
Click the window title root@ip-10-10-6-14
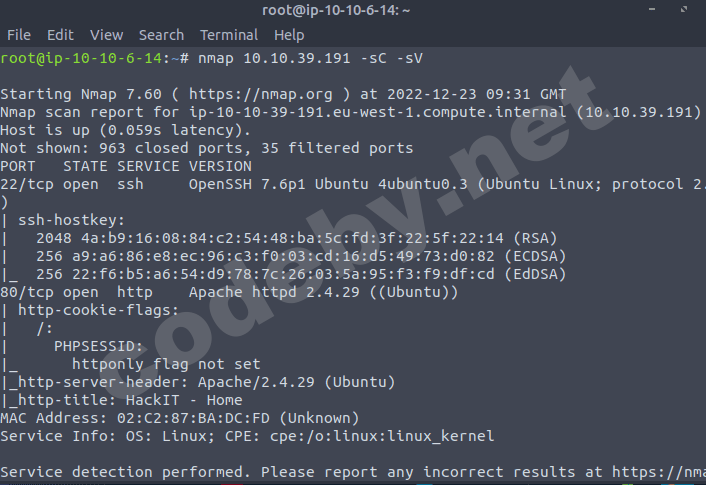pos(352,10)
